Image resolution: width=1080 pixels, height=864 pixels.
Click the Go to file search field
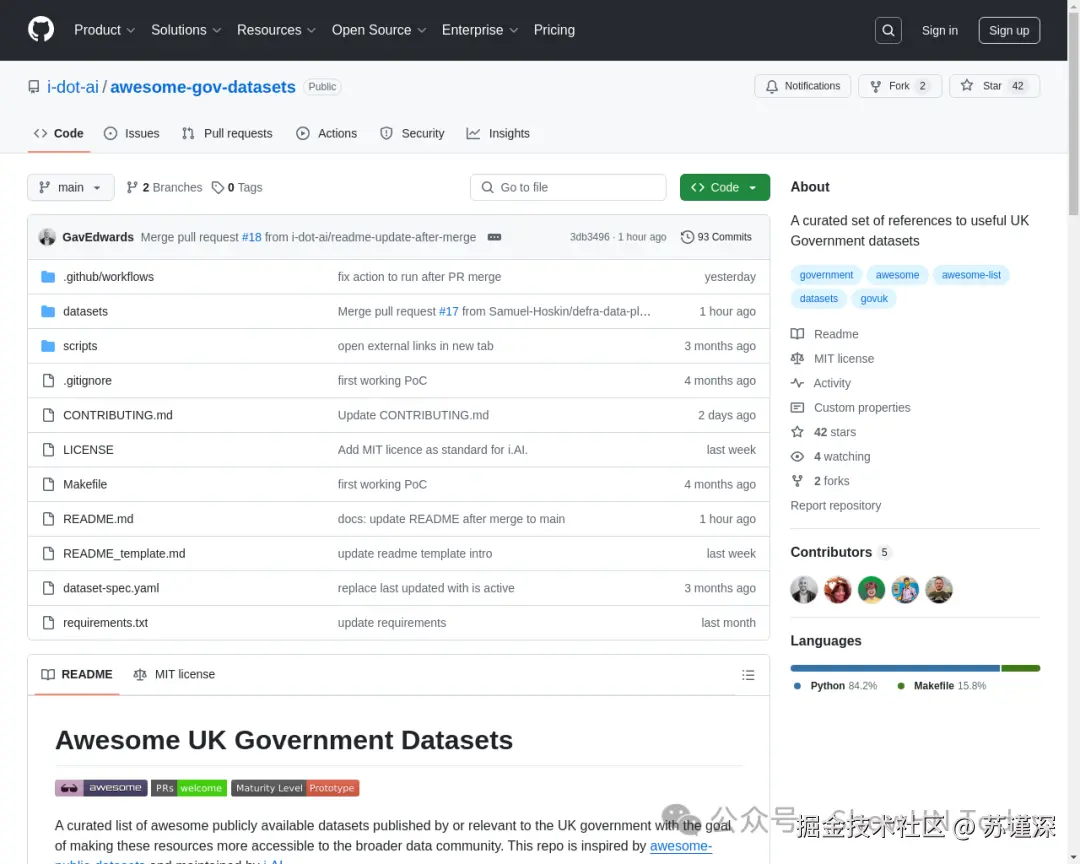pyautogui.click(x=568, y=187)
